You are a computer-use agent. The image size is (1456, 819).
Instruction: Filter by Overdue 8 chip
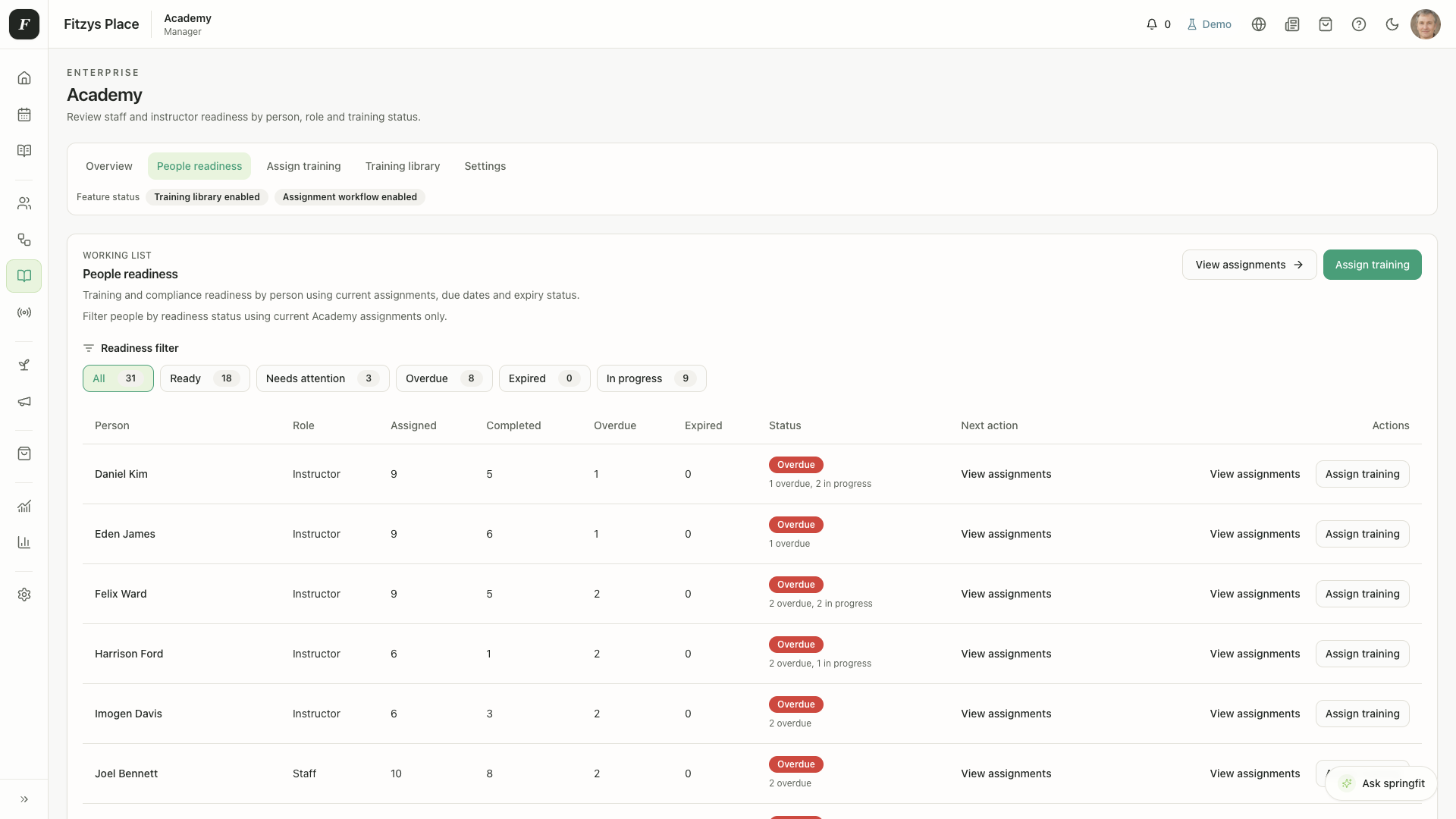(444, 378)
